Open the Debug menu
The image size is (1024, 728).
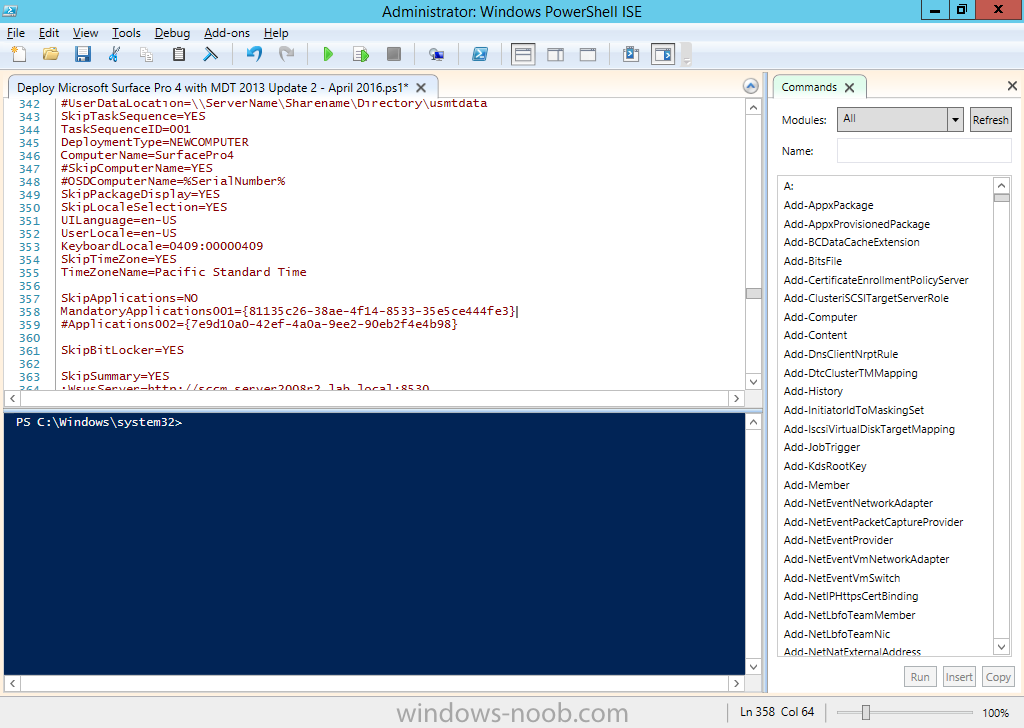click(172, 33)
